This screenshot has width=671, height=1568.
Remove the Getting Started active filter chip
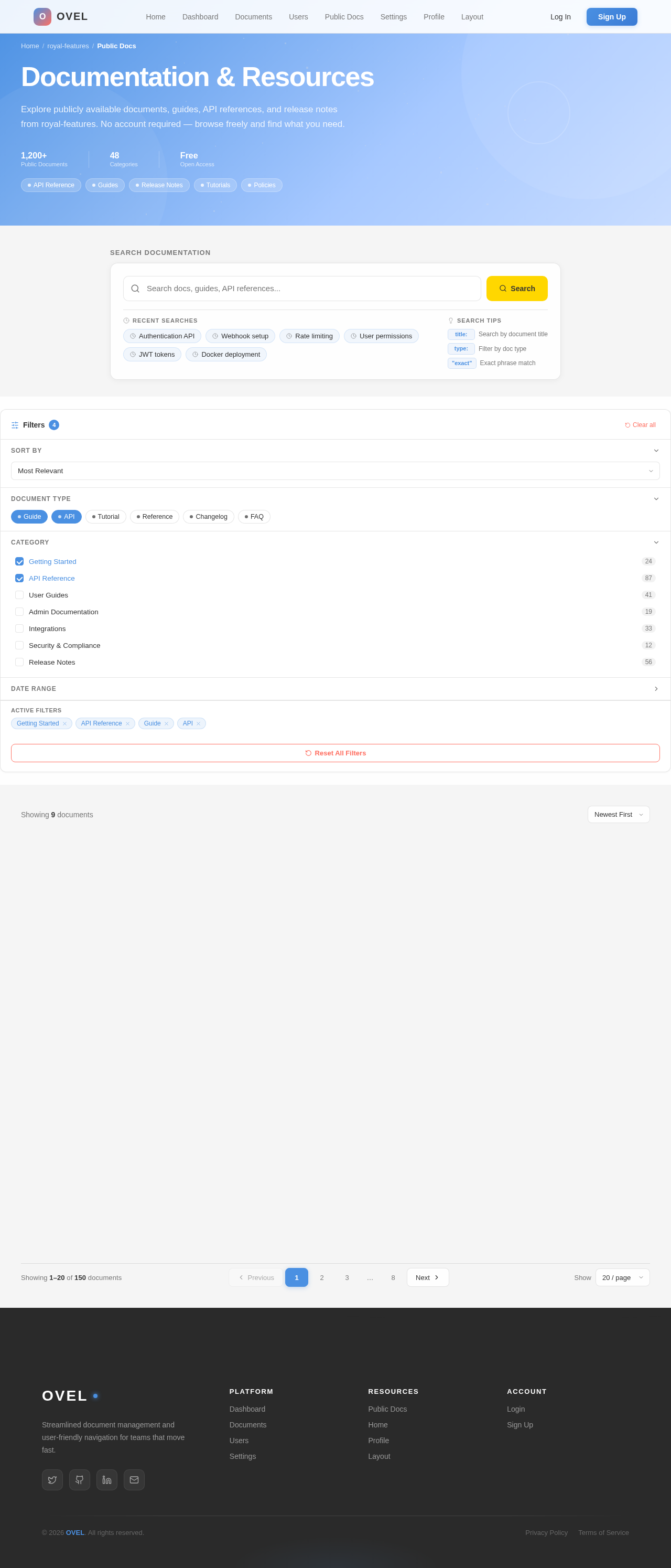tap(64, 724)
